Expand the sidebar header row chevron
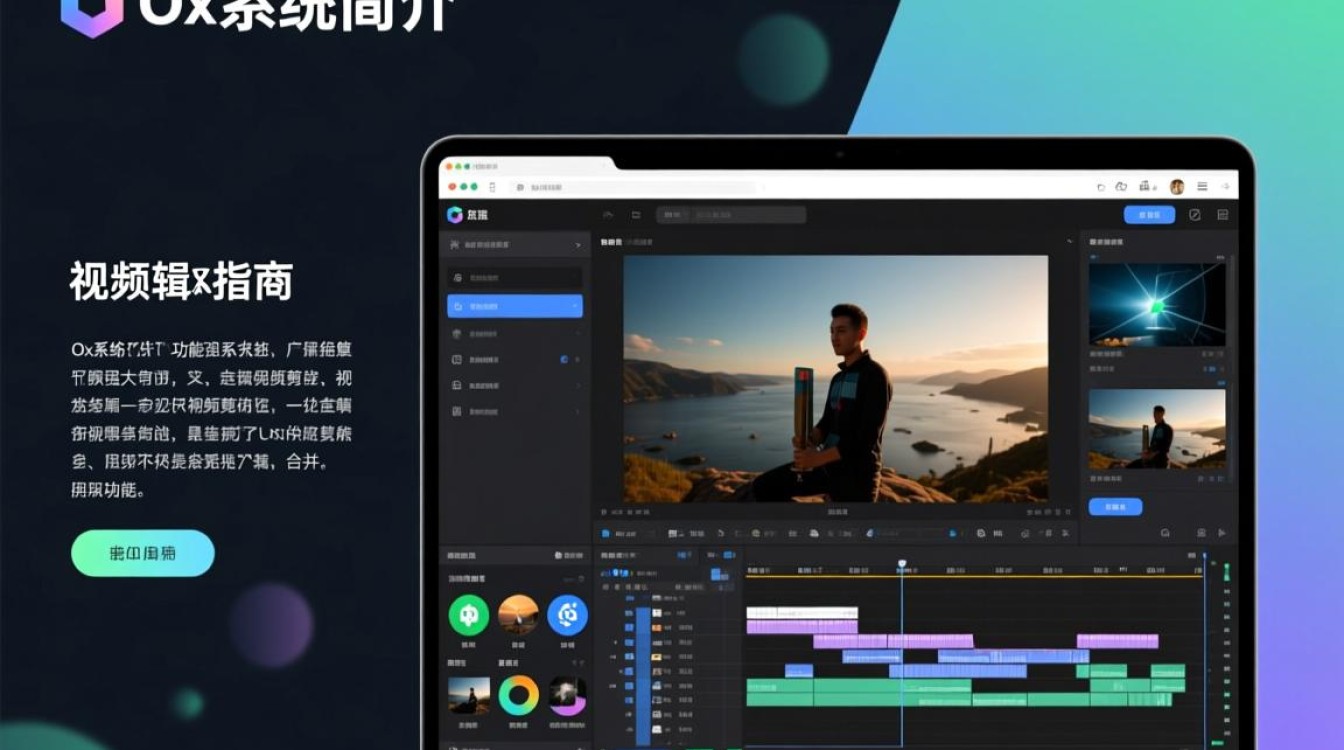1344x750 pixels. (577, 245)
